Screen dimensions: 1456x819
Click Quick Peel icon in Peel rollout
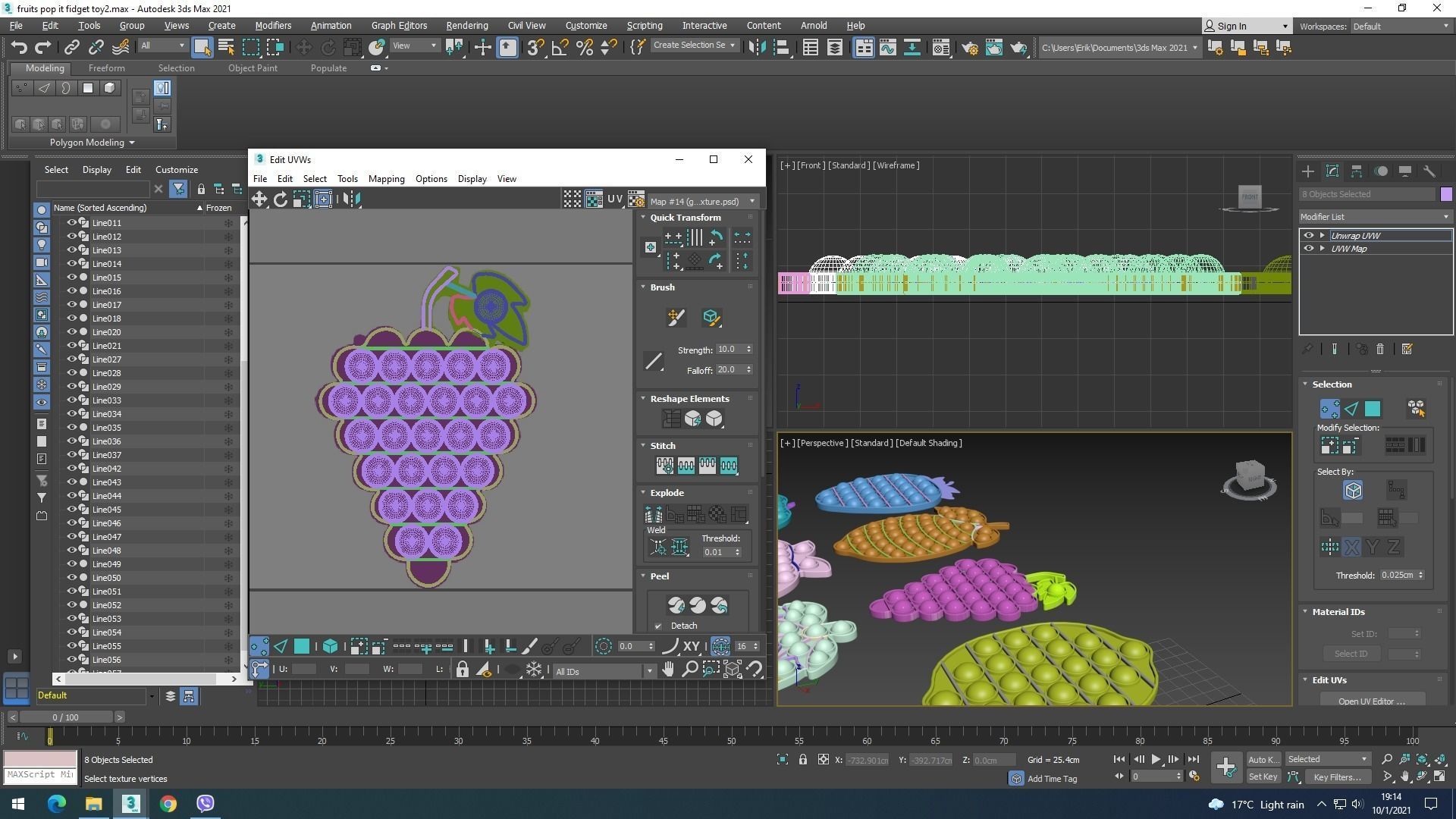(676, 605)
